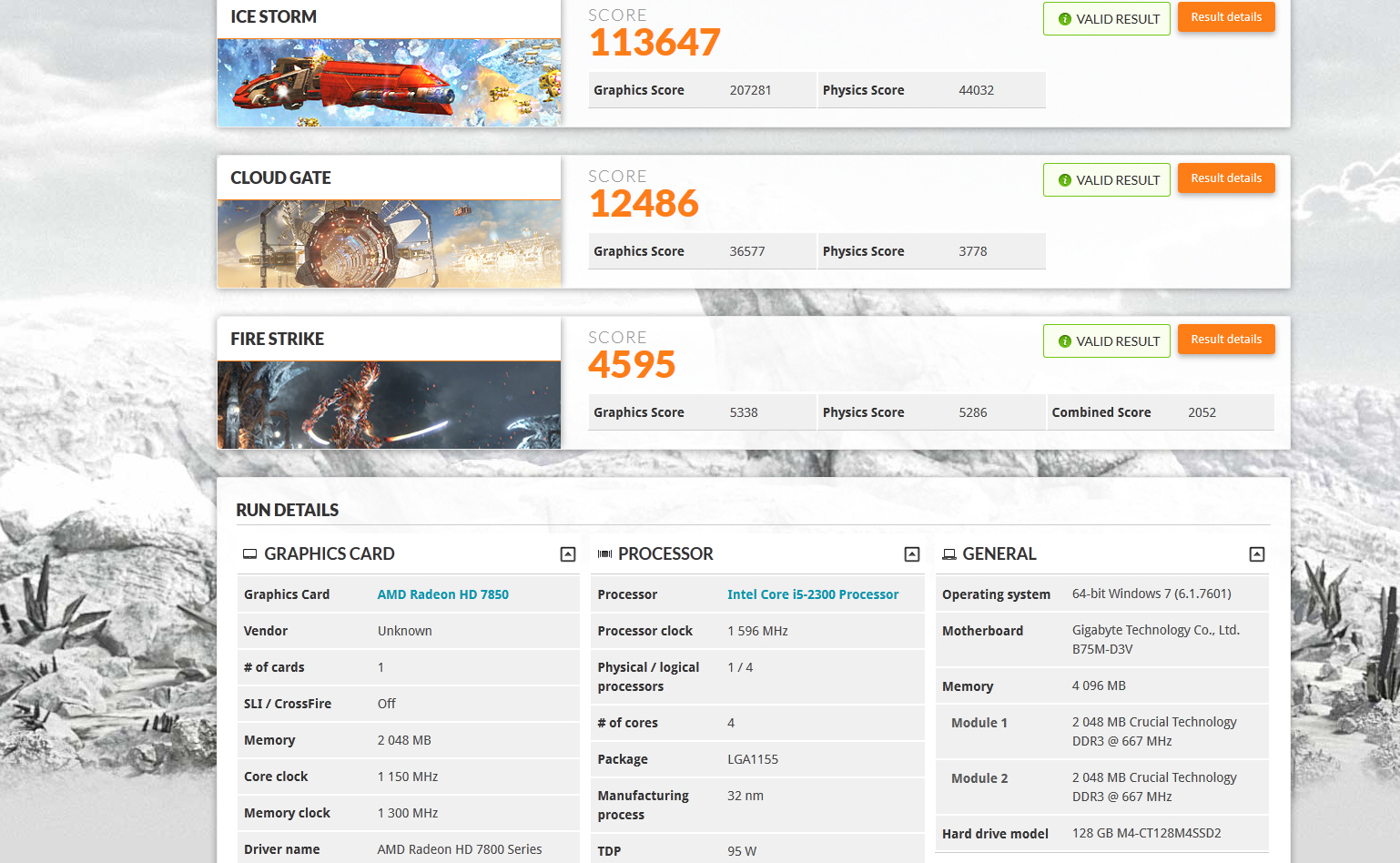Click the Ice Storm spaceship thumbnail
1400x863 pixels.
389,82
